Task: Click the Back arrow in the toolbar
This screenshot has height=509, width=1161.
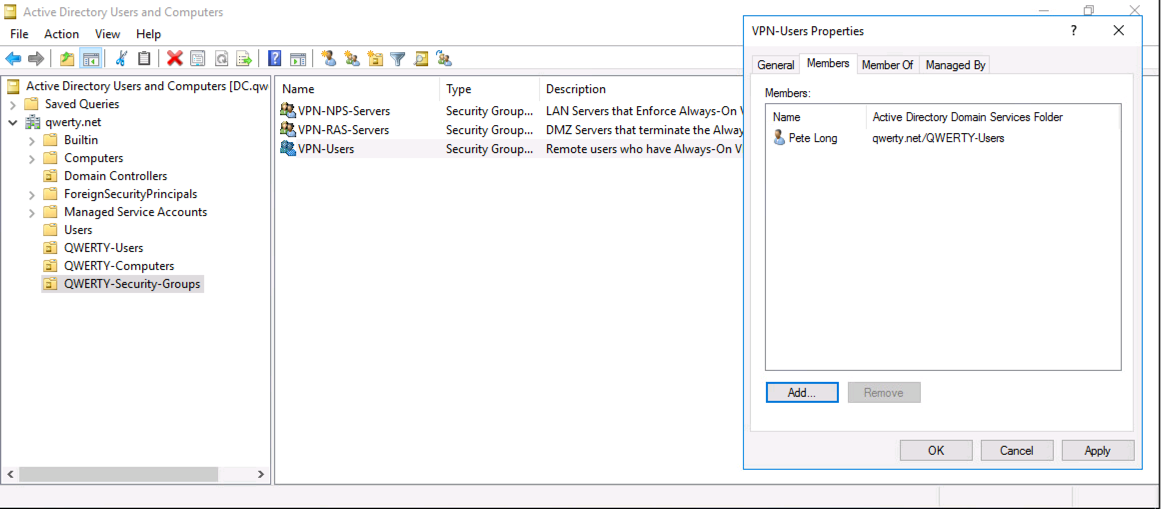Action: 13,59
